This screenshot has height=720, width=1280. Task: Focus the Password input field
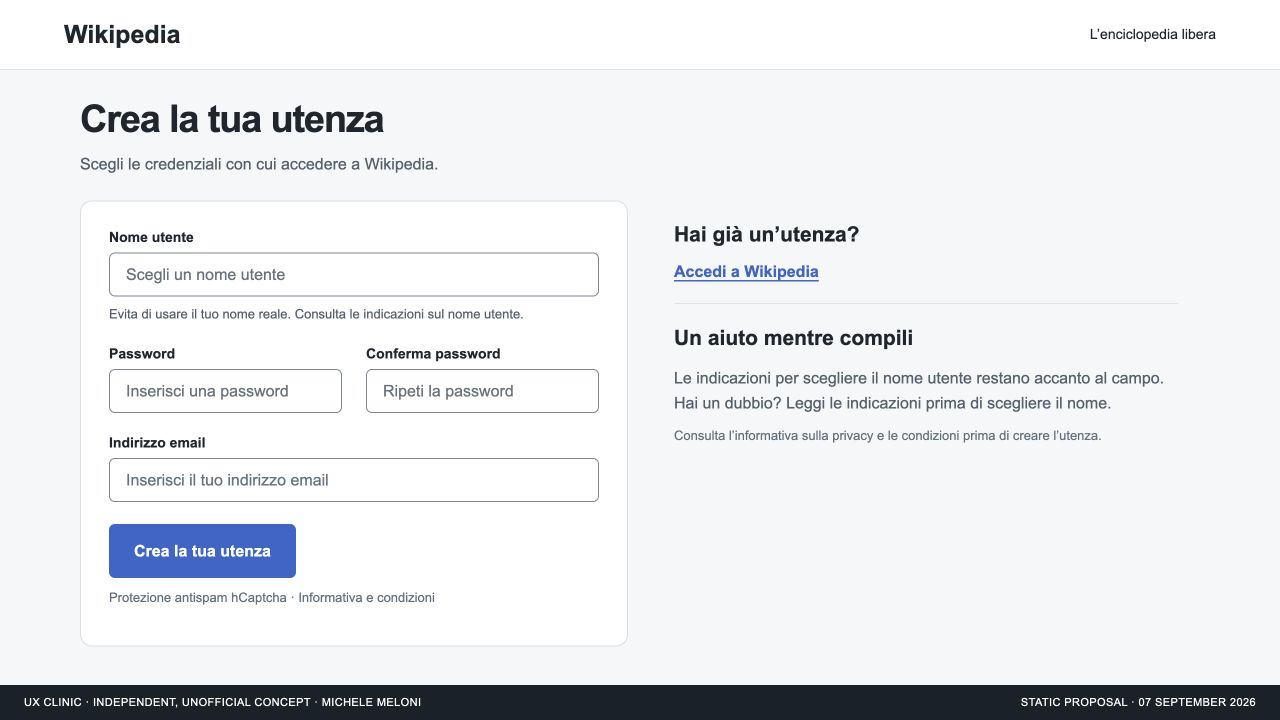(225, 391)
